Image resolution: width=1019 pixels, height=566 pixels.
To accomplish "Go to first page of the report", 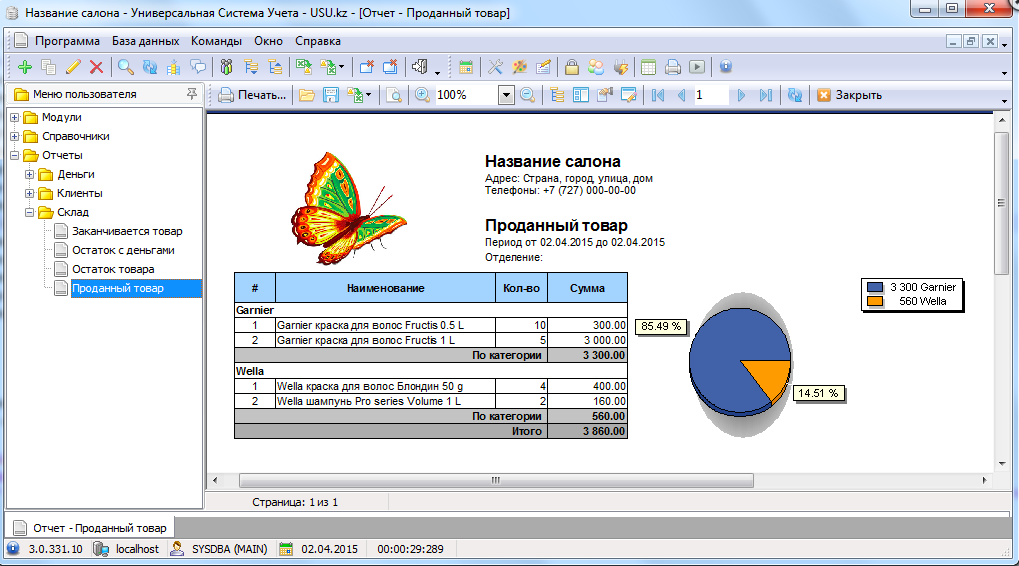I will coord(658,96).
